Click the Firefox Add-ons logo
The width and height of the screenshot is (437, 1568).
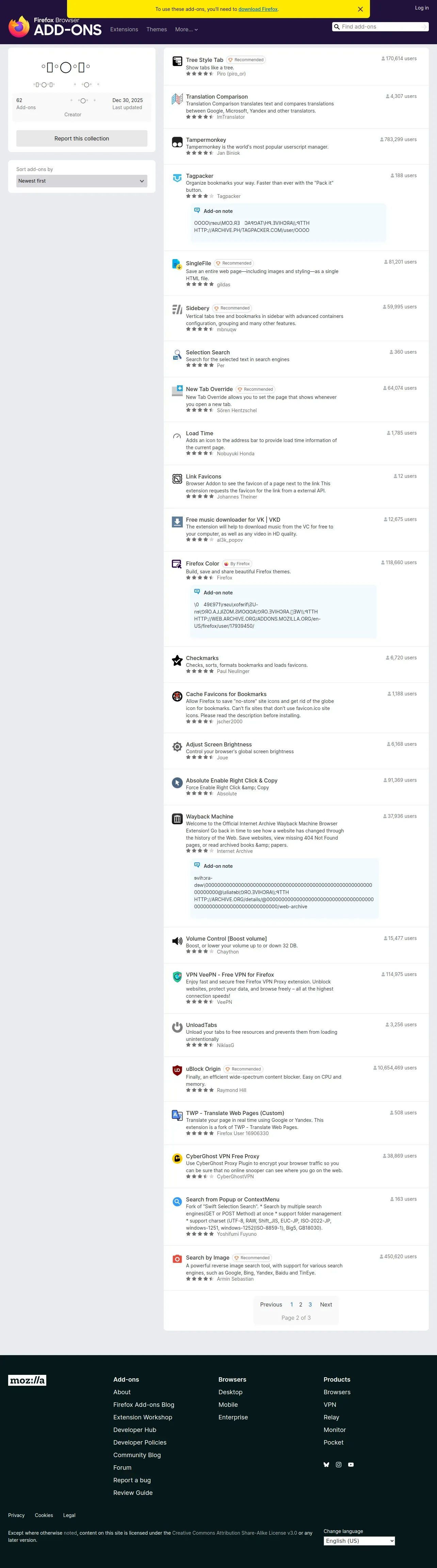[x=55, y=26]
